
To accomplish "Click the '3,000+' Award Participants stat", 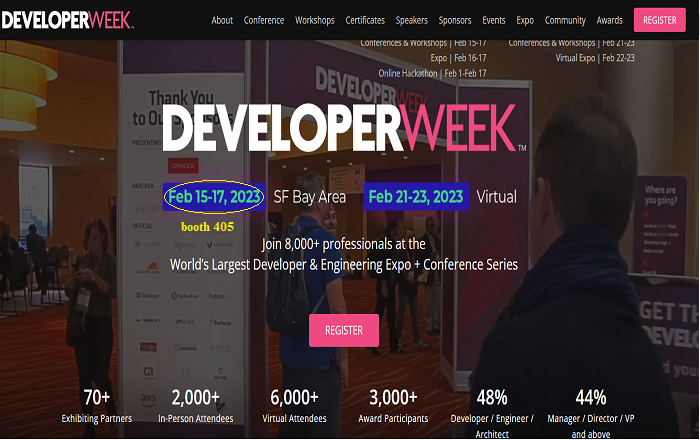I will point(393,397).
